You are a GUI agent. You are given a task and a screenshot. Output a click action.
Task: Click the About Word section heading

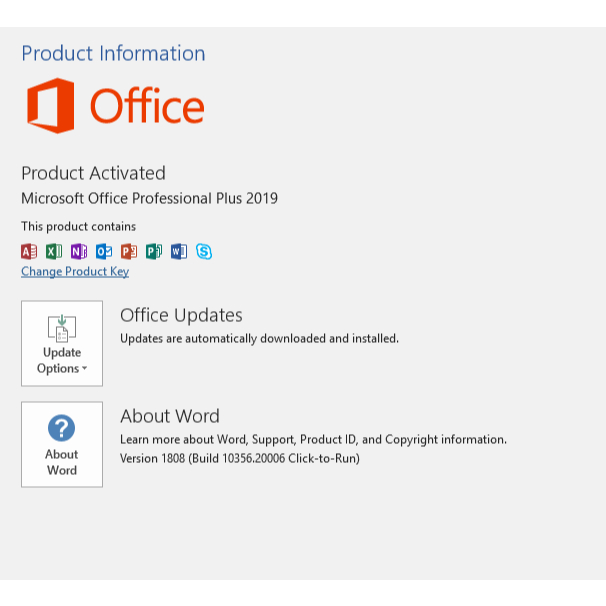pyautogui.click(x=170, y=416)
